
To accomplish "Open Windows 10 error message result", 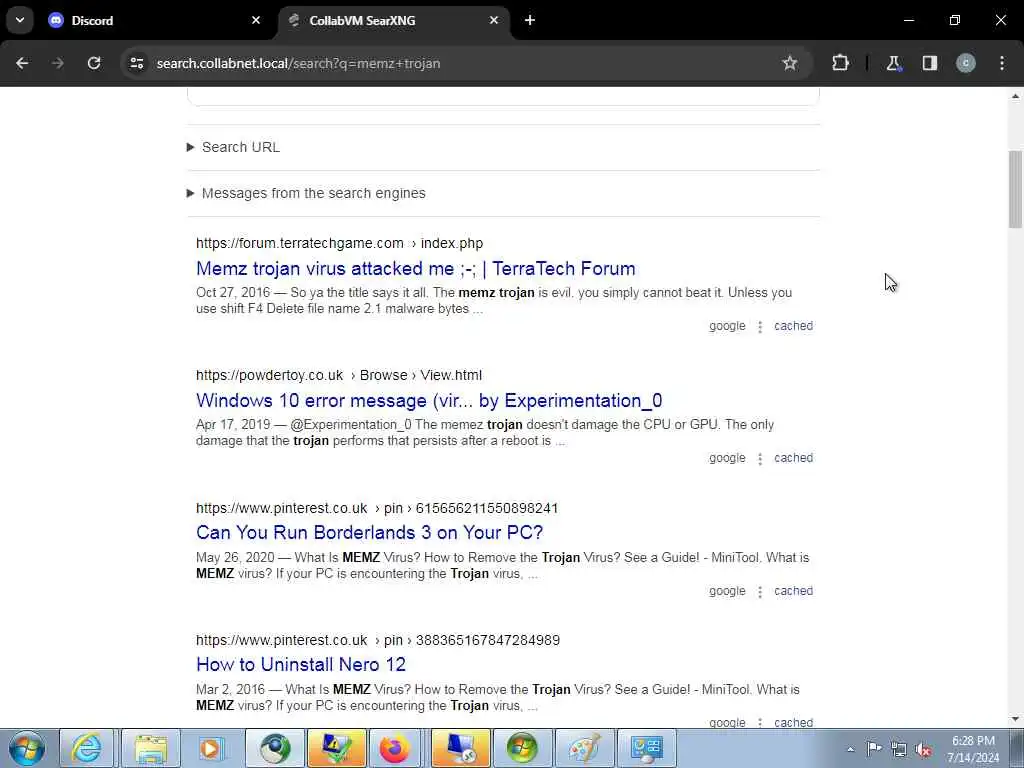I will [x=429, y=400].
